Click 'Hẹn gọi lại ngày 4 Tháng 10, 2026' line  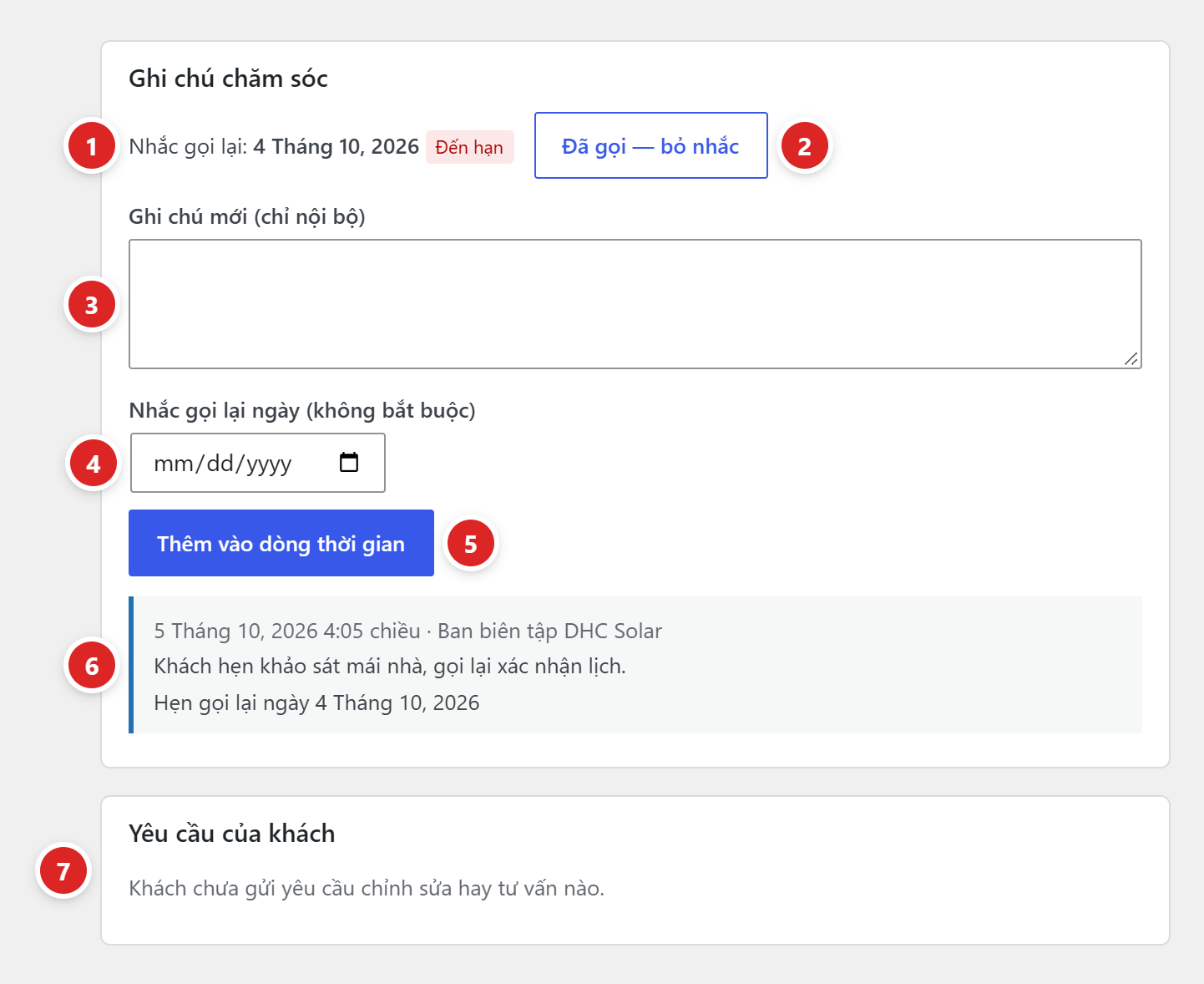316,703
